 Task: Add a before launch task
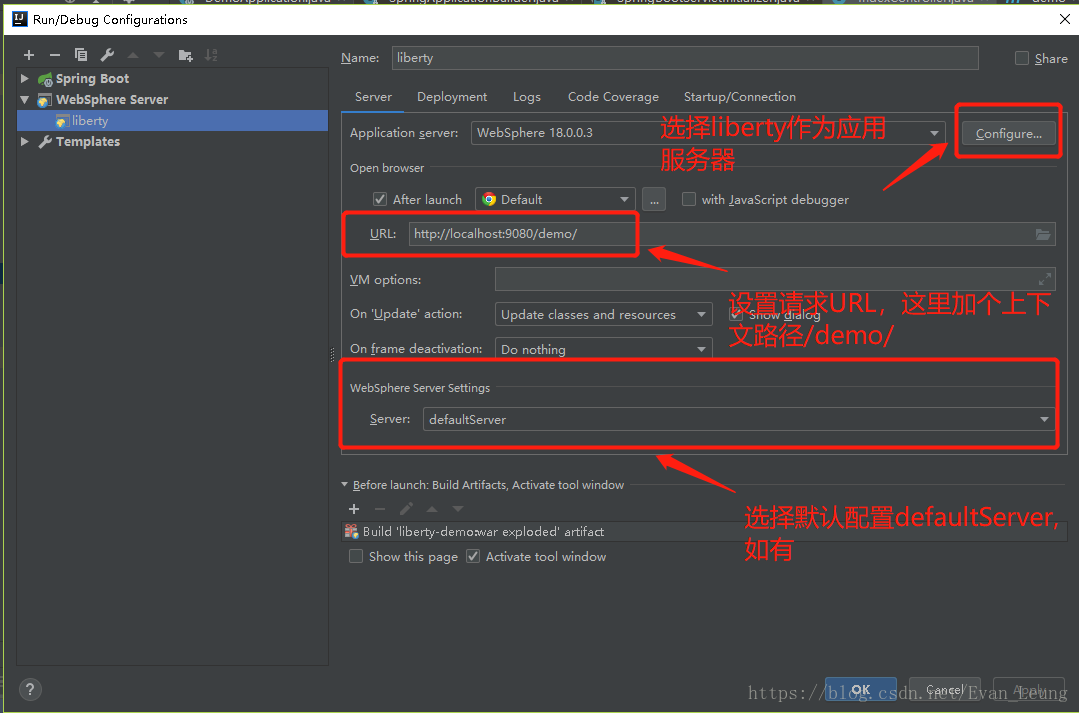click(354, 509)
